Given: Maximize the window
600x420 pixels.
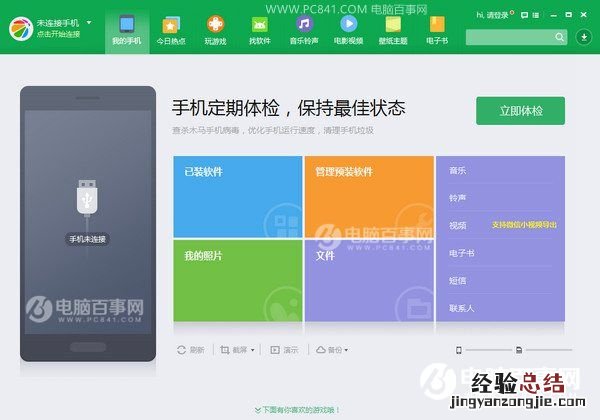Looking at the screenshot, I should click(x=569, y=15).
